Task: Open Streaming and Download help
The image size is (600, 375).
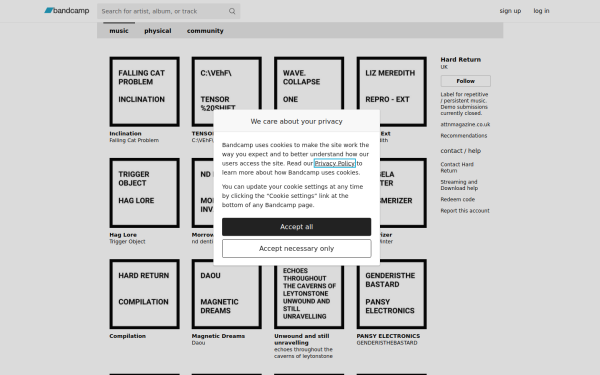Action: click(459, 185)
